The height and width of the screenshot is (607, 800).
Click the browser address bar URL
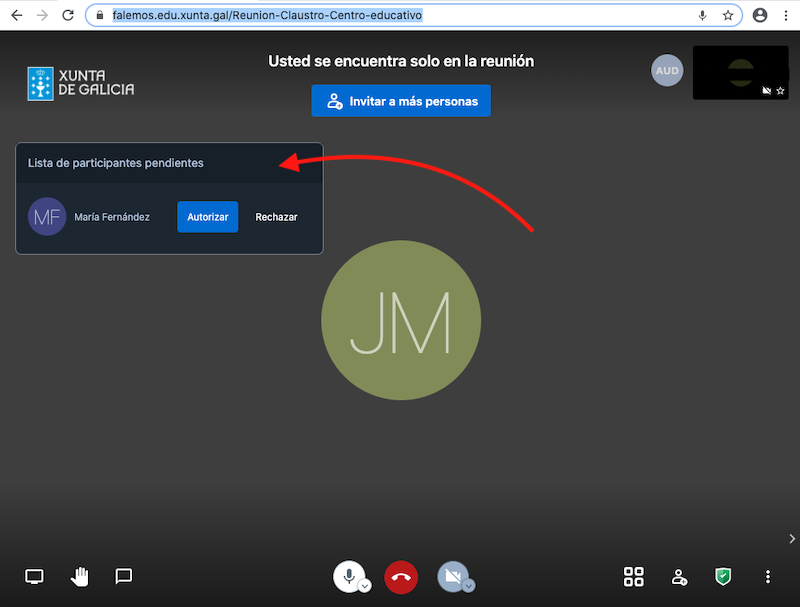pos(267,16)
